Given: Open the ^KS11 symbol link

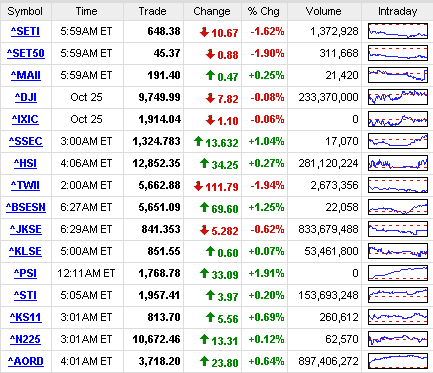Looking at the screenshot, I should (x=25, y=317).
